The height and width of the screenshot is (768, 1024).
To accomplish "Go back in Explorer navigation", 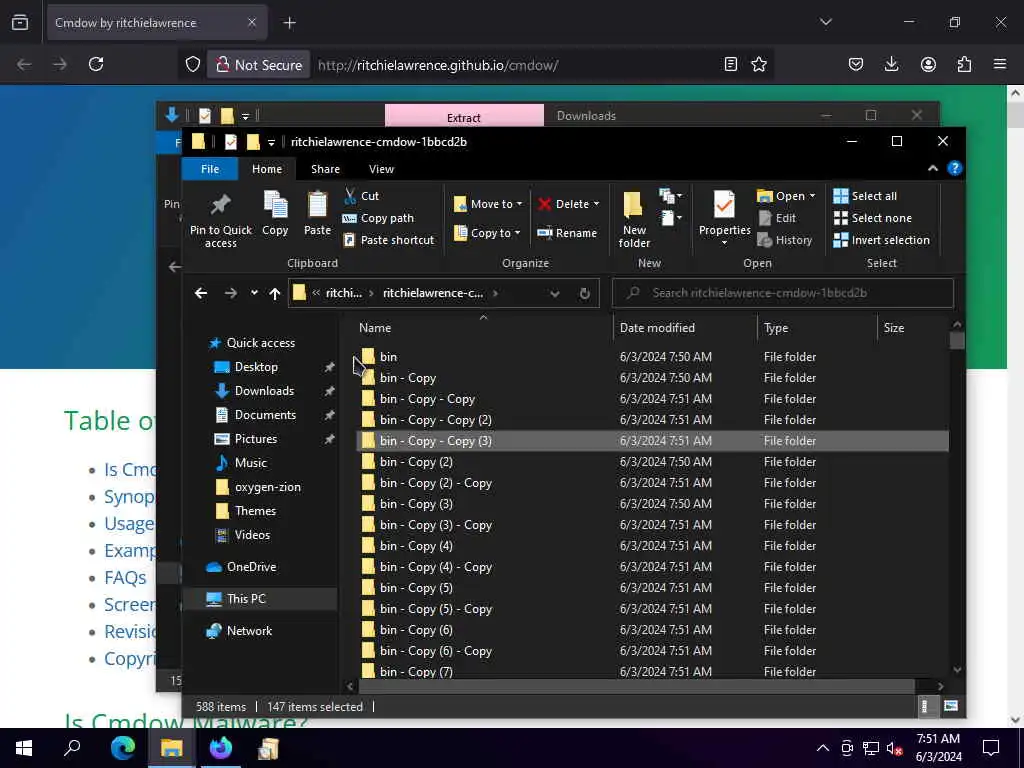I will (201, 293).
